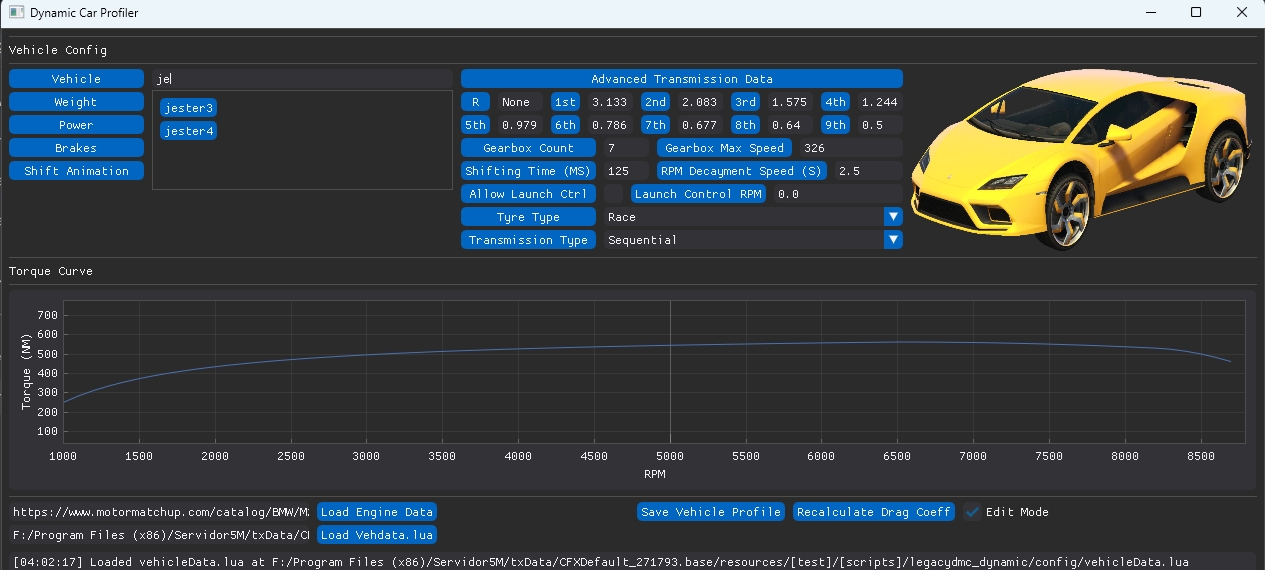1265x570 pixels.
Task: Click the torque curve at 5000 RPM
Action: coord(670,346)
